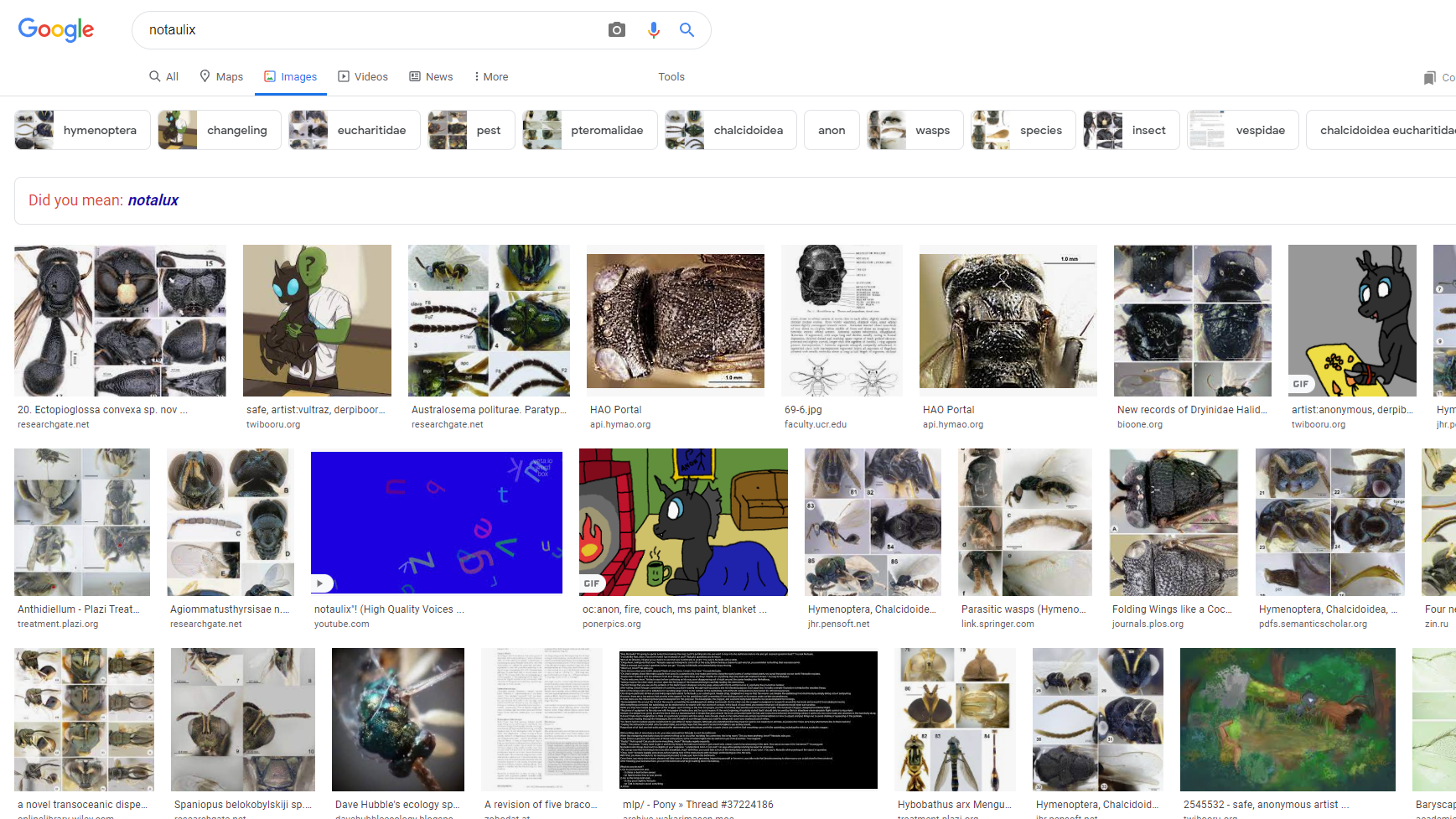
Task: Click 'researchgate.net' under Ectopioglossa result
Action: pyautogui.click(x=54, y=425)
